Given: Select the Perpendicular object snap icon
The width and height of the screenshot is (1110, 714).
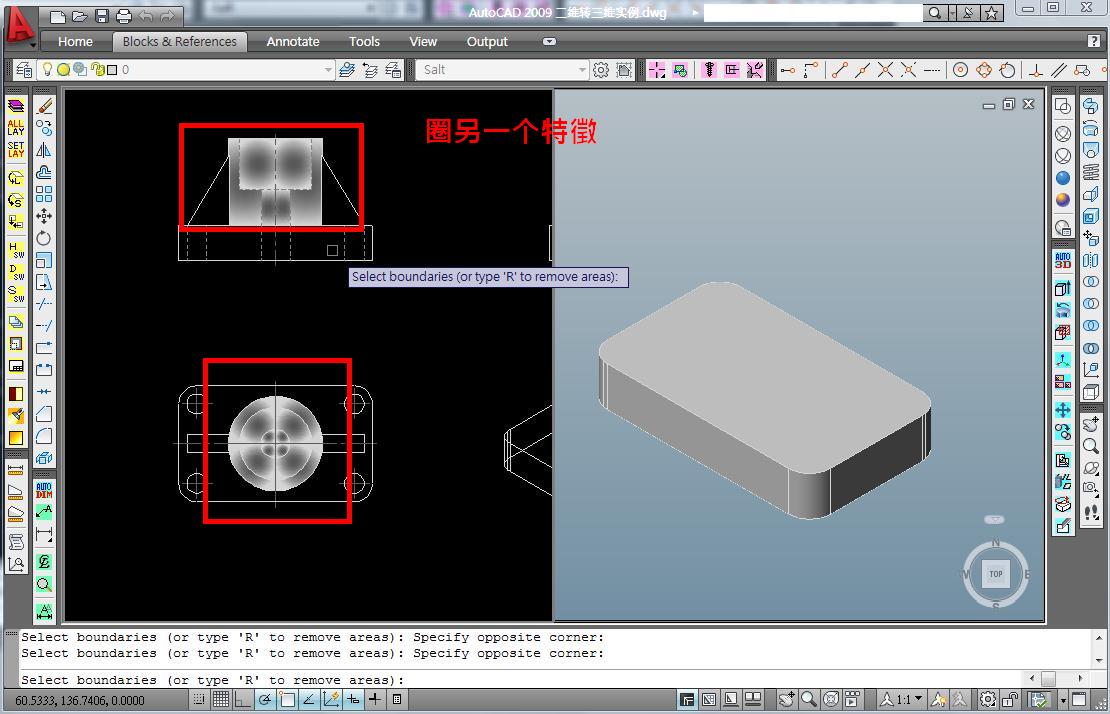Looking at the screenshot, I should pyautogui.click(x=1036, y=69).
